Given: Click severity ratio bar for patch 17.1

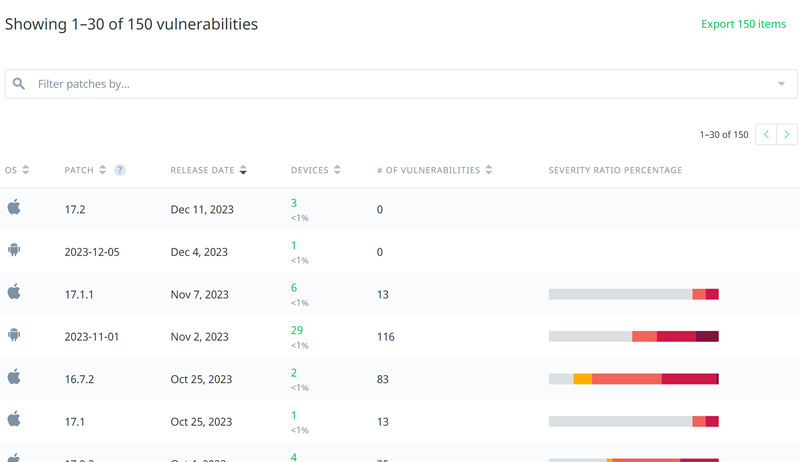Looking at the screenshot, I should pos(634,421).
